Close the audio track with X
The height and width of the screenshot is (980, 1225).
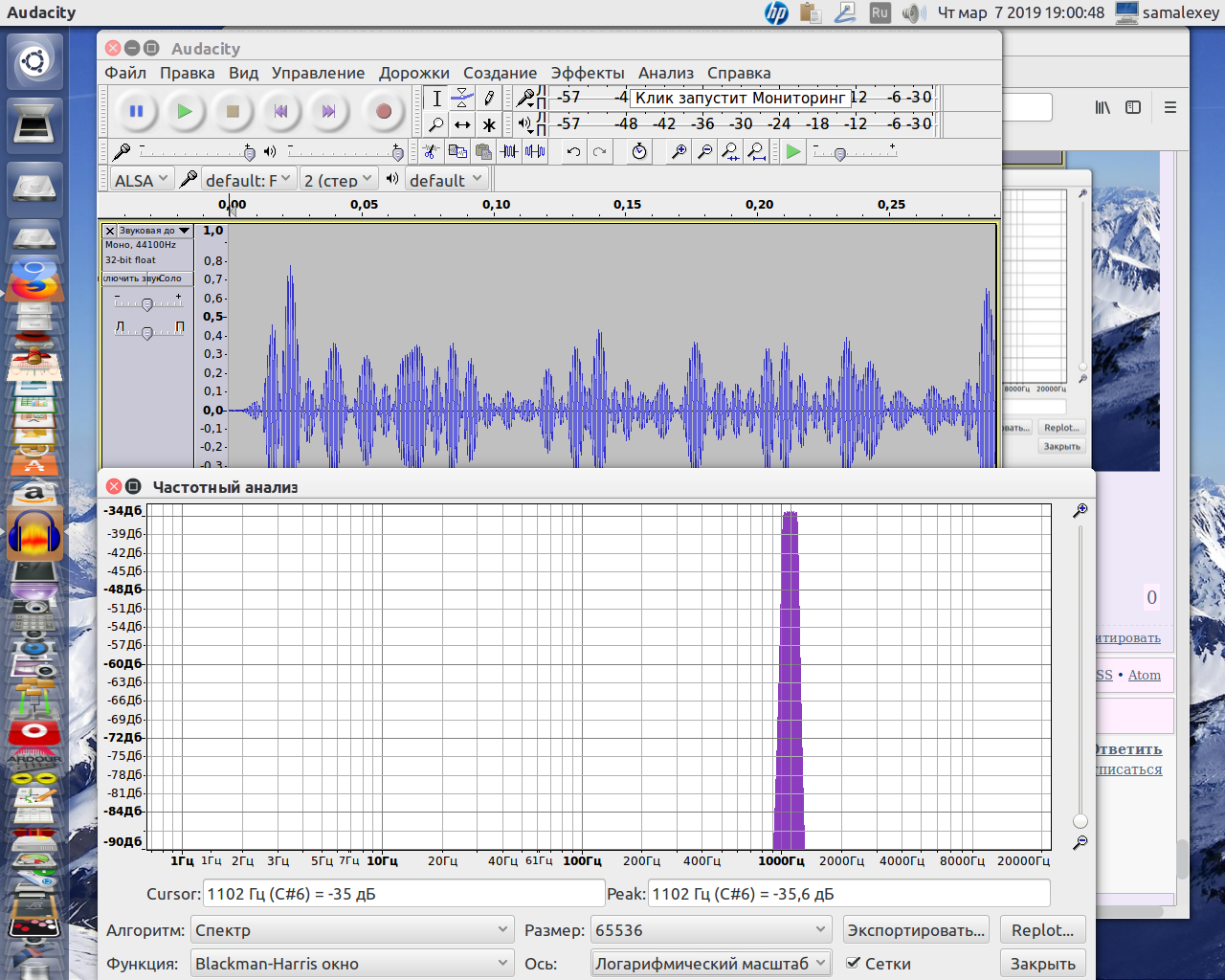pos(109,231)
